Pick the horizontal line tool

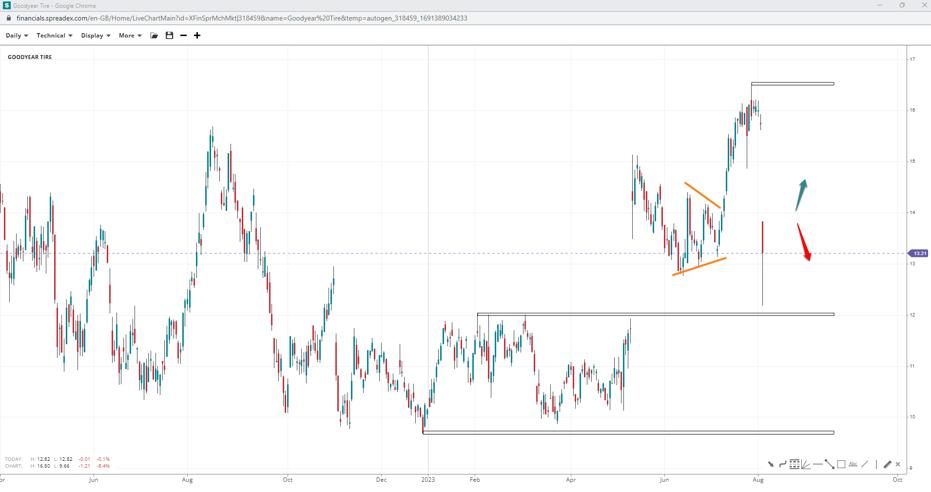(818, 464)
